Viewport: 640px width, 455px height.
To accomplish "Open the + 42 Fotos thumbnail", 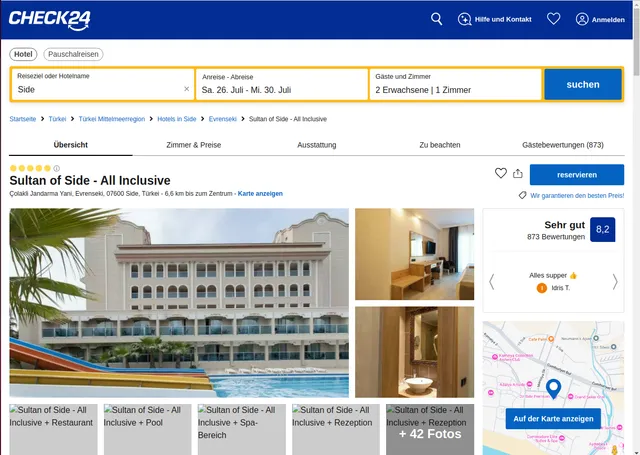I will click(430, 429).
